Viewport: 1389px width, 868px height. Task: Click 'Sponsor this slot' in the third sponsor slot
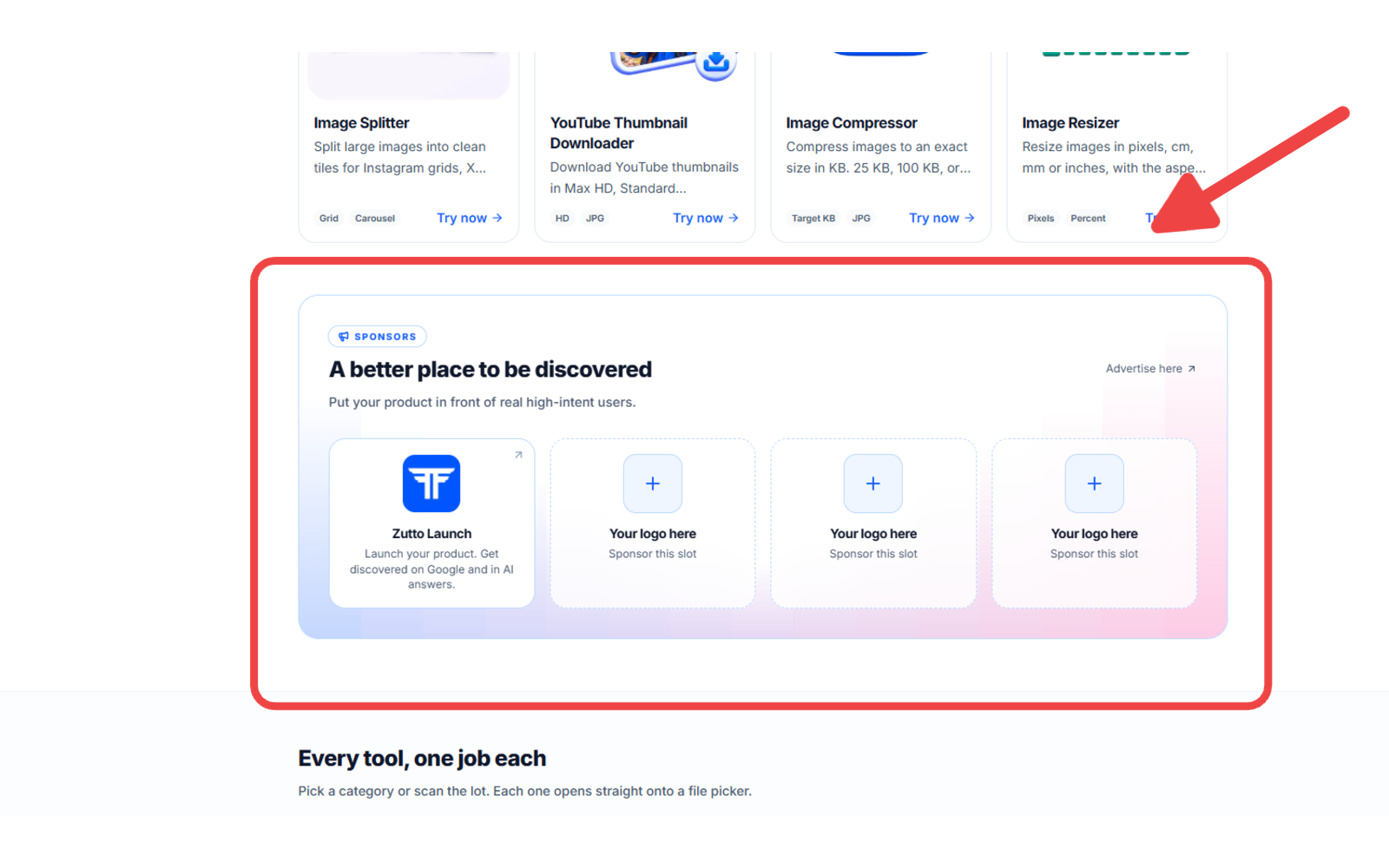click(873, 554)
